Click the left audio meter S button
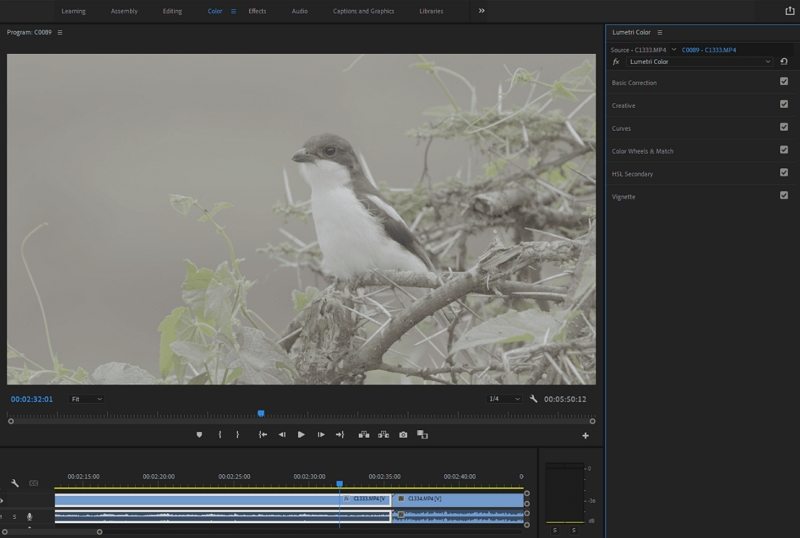 pyautogui.click(x=555, y=530)
